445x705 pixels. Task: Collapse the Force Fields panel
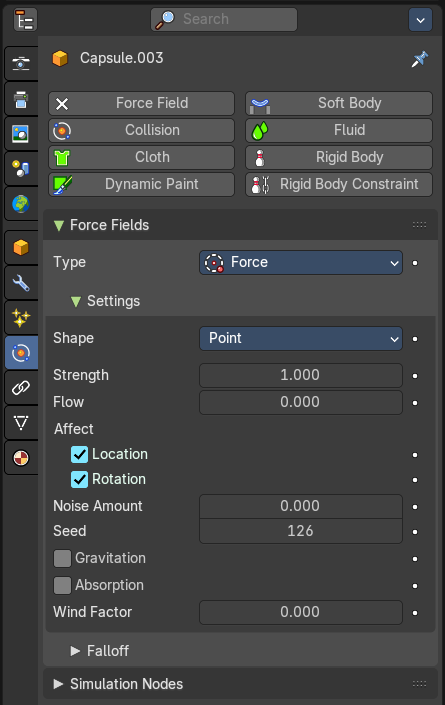(x=59, y=225)
